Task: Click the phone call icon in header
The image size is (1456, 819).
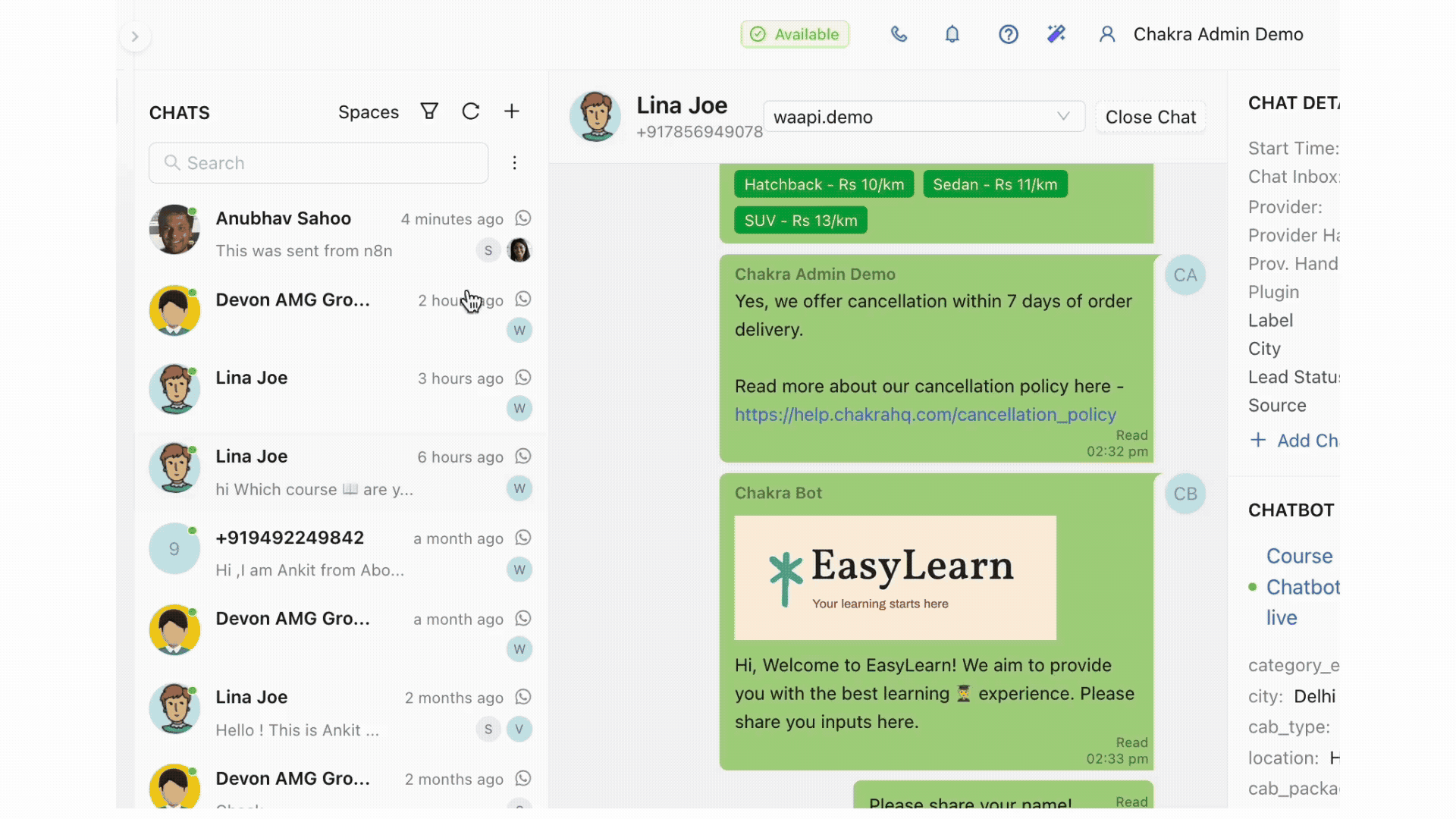Action: pyautogui.click(x=899, y=34)
